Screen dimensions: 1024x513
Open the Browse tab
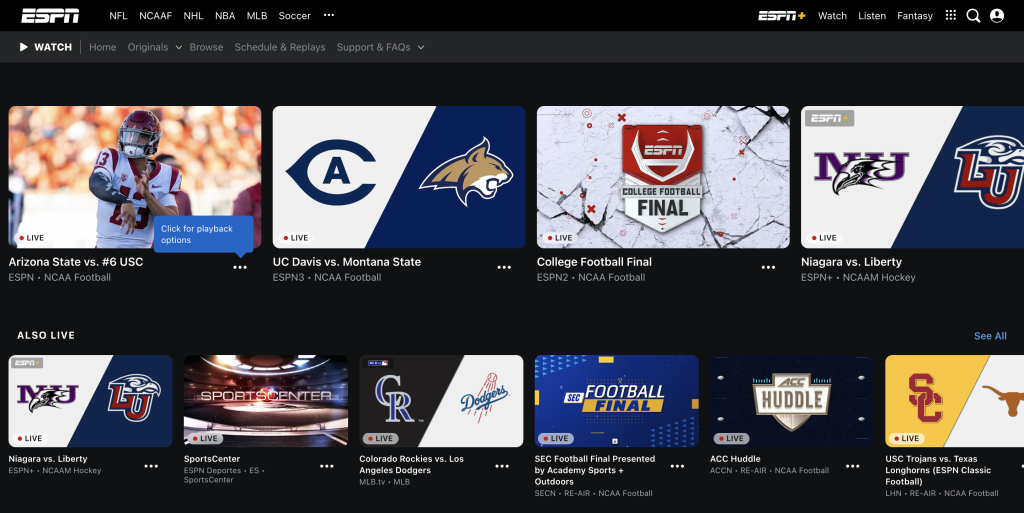[x=206, y=47]
